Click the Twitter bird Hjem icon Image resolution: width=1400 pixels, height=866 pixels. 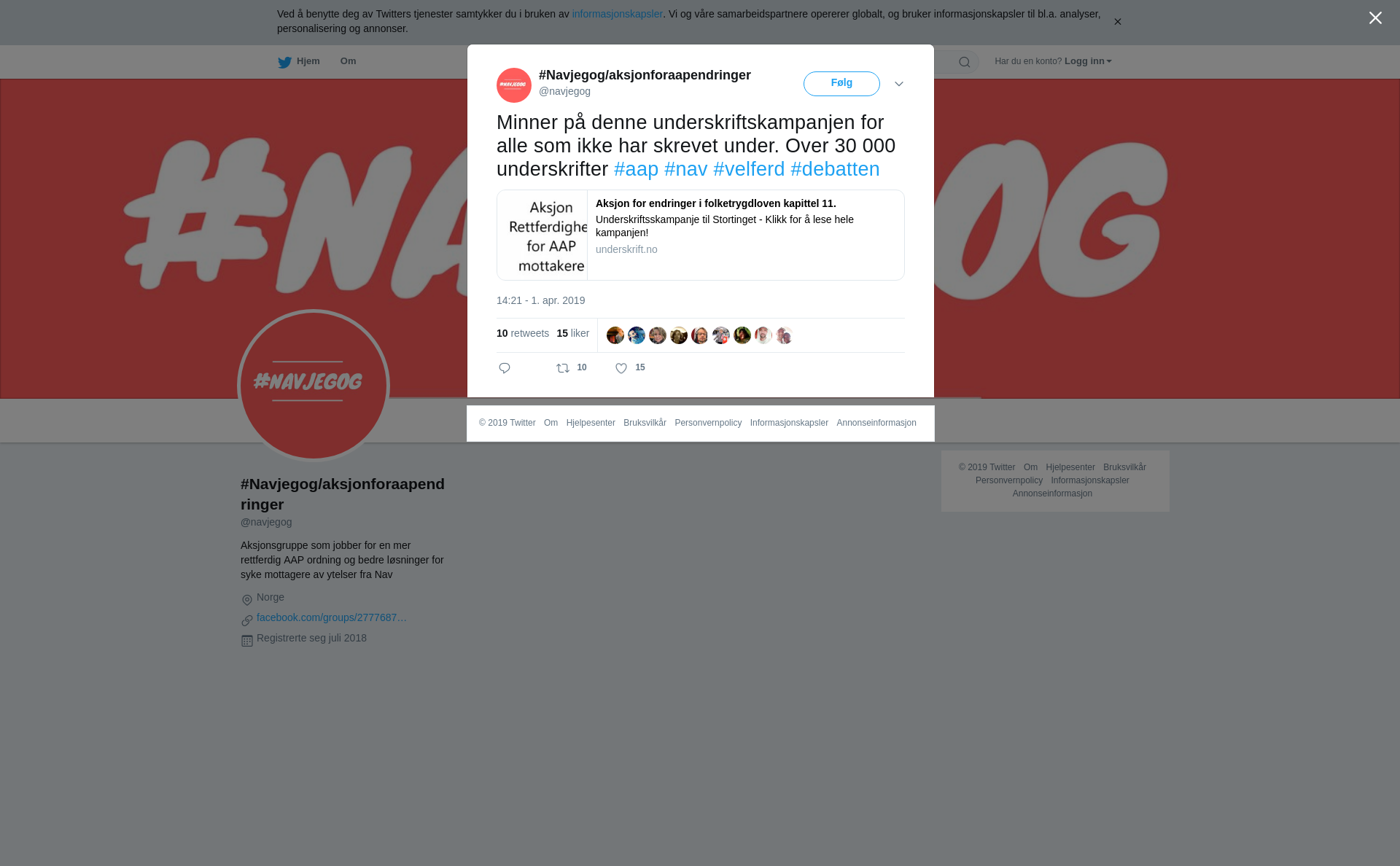click(285, 62)
